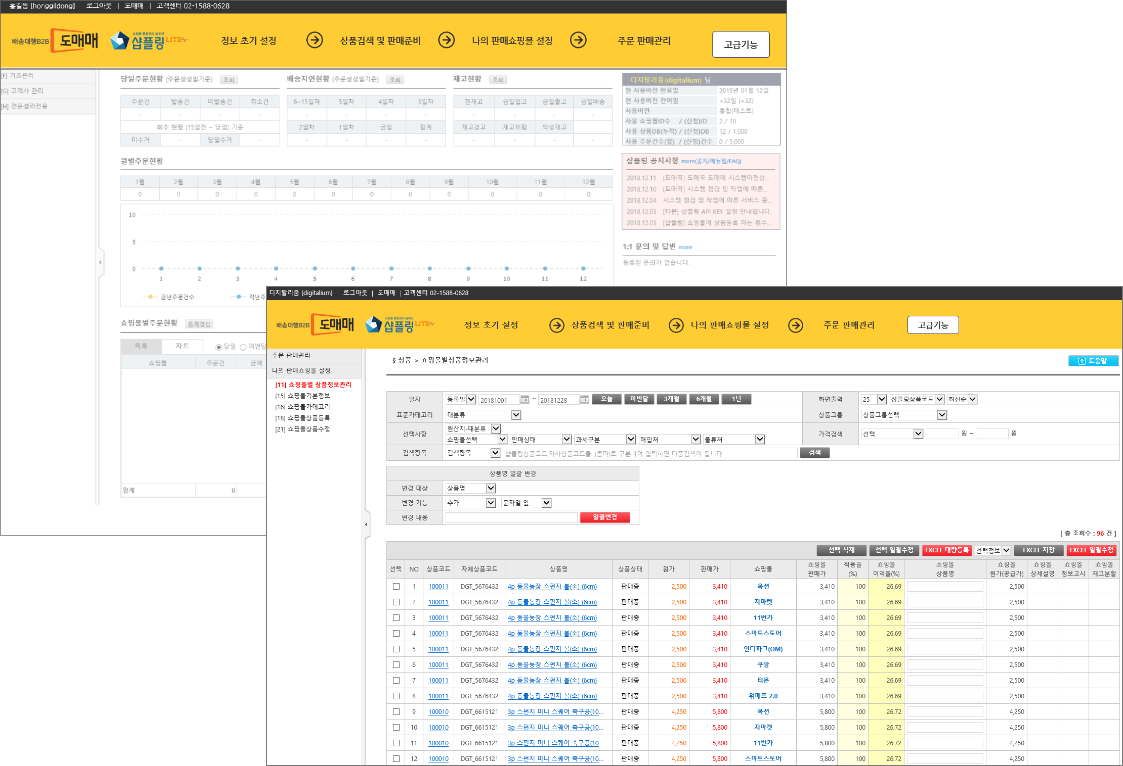The image size is (1123, 766).
Task: Open the 가격검색 선택 dropdown
Action: click(891, 434)
